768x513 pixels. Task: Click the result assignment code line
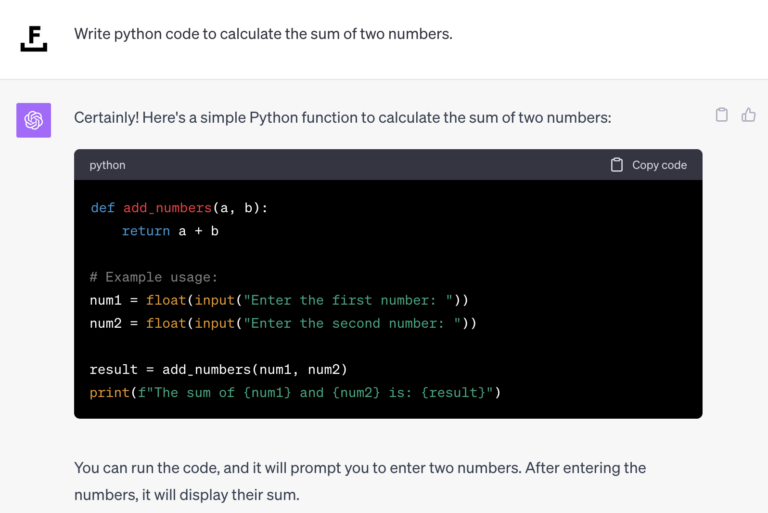point(218,369)
